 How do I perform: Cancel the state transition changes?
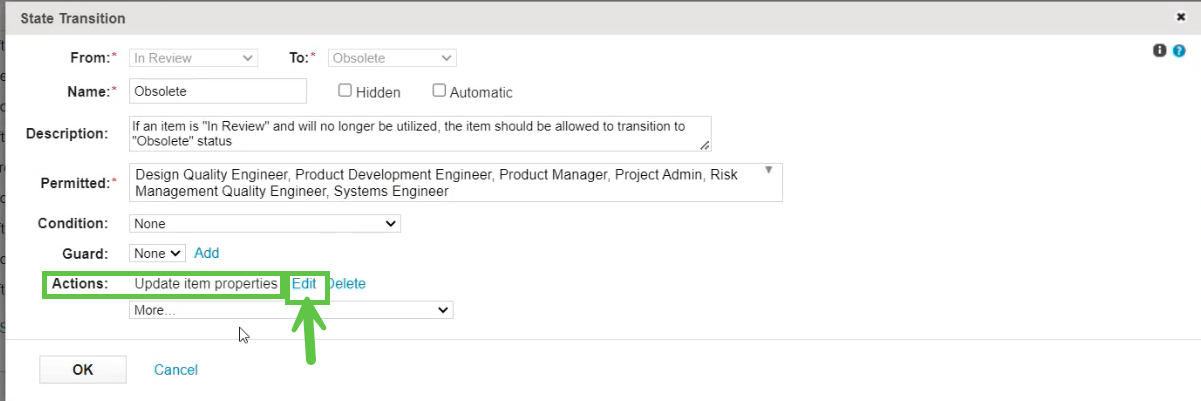(x=176, y=370)
